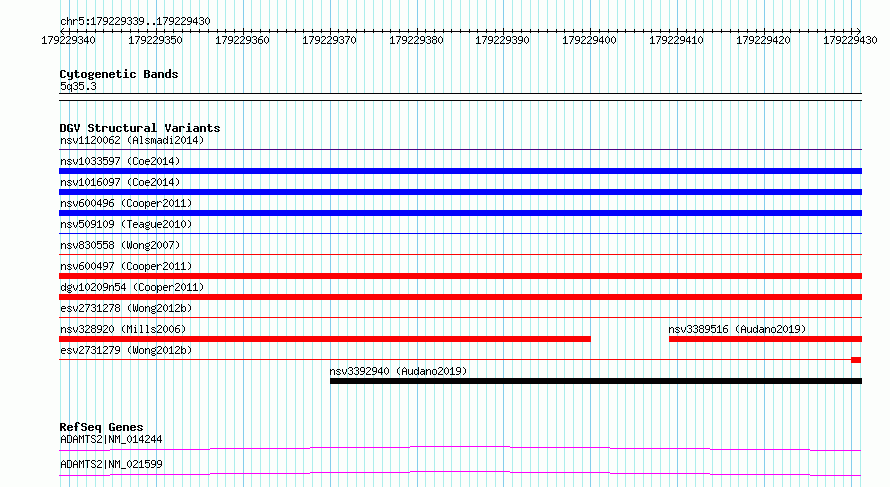Click the ruler tick labeled 179229360

coord(242,40)
